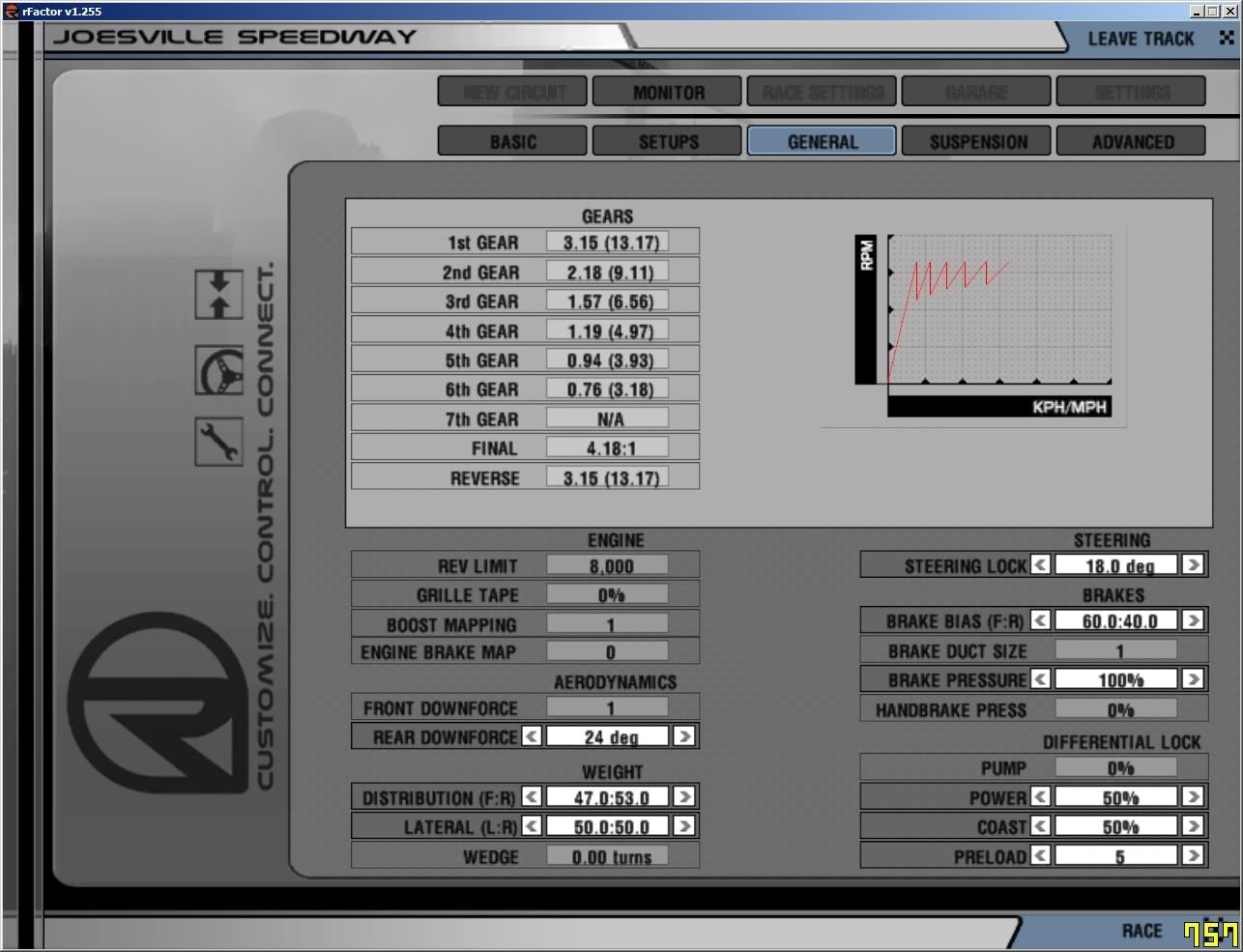Decrease steering lock with left arrow
This screenshot has height=952, width=1243.
tap(1041, 564)
